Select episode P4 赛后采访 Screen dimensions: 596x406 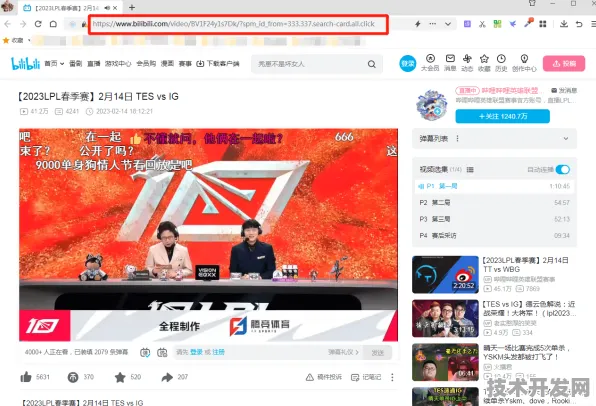494,236
